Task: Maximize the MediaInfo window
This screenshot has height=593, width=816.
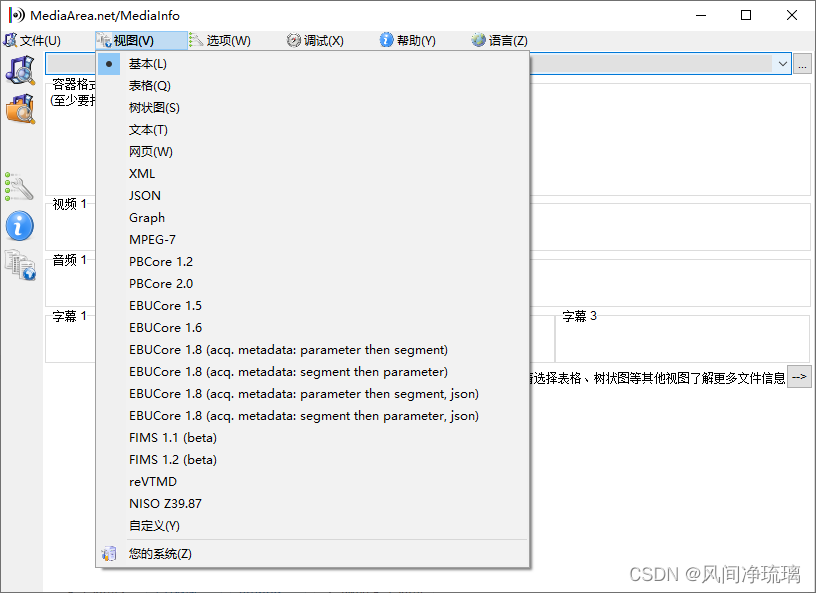Action: coord(746,15)
